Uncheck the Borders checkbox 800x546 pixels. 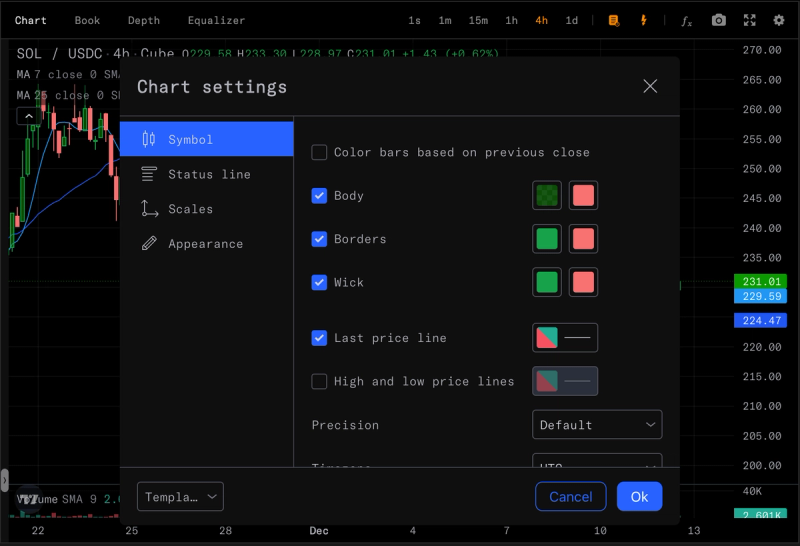pos(319,239)
